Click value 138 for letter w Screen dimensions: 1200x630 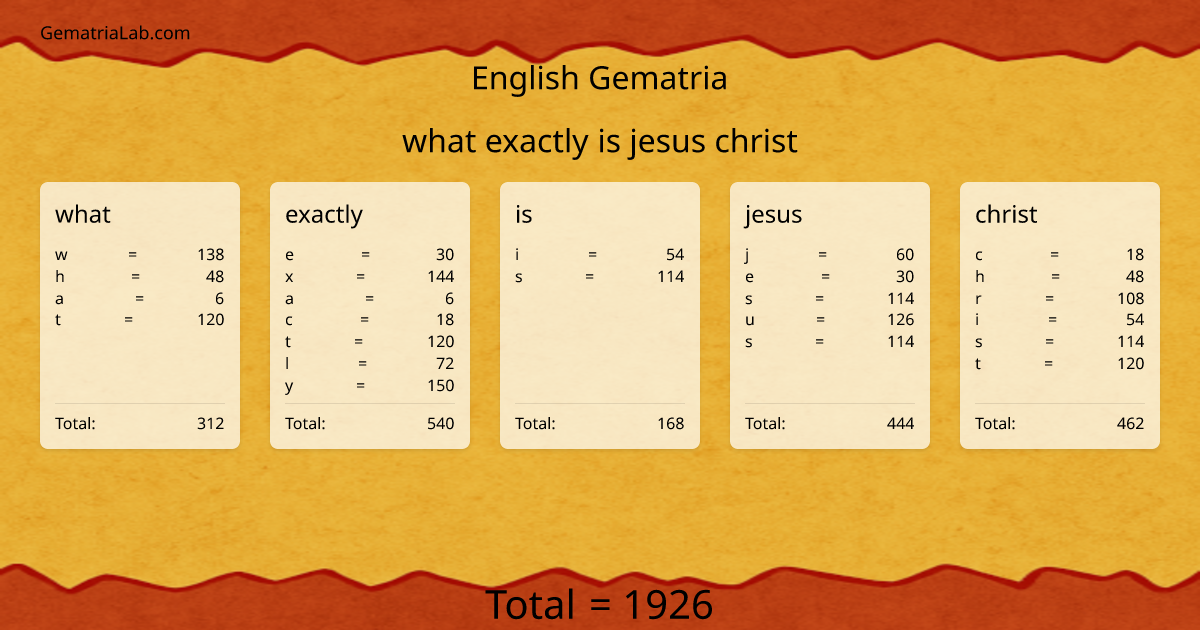[211, 254]
